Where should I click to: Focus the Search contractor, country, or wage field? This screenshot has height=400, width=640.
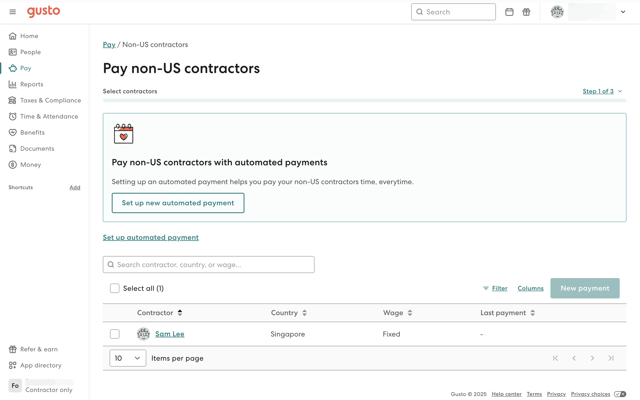click(x=209, y=264)
